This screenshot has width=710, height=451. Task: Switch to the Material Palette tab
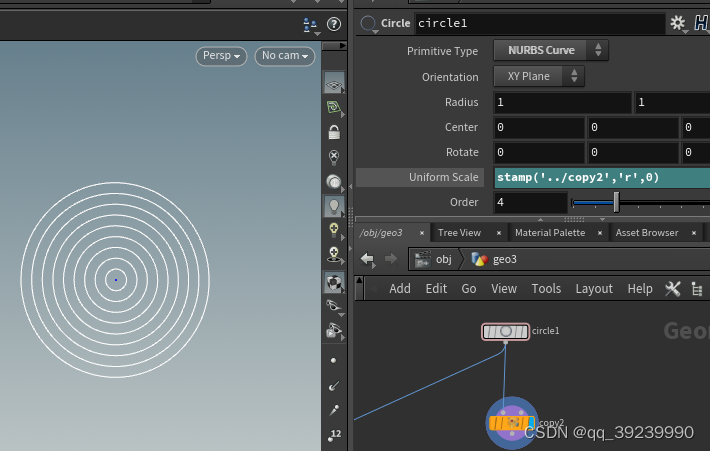[550, 233]
